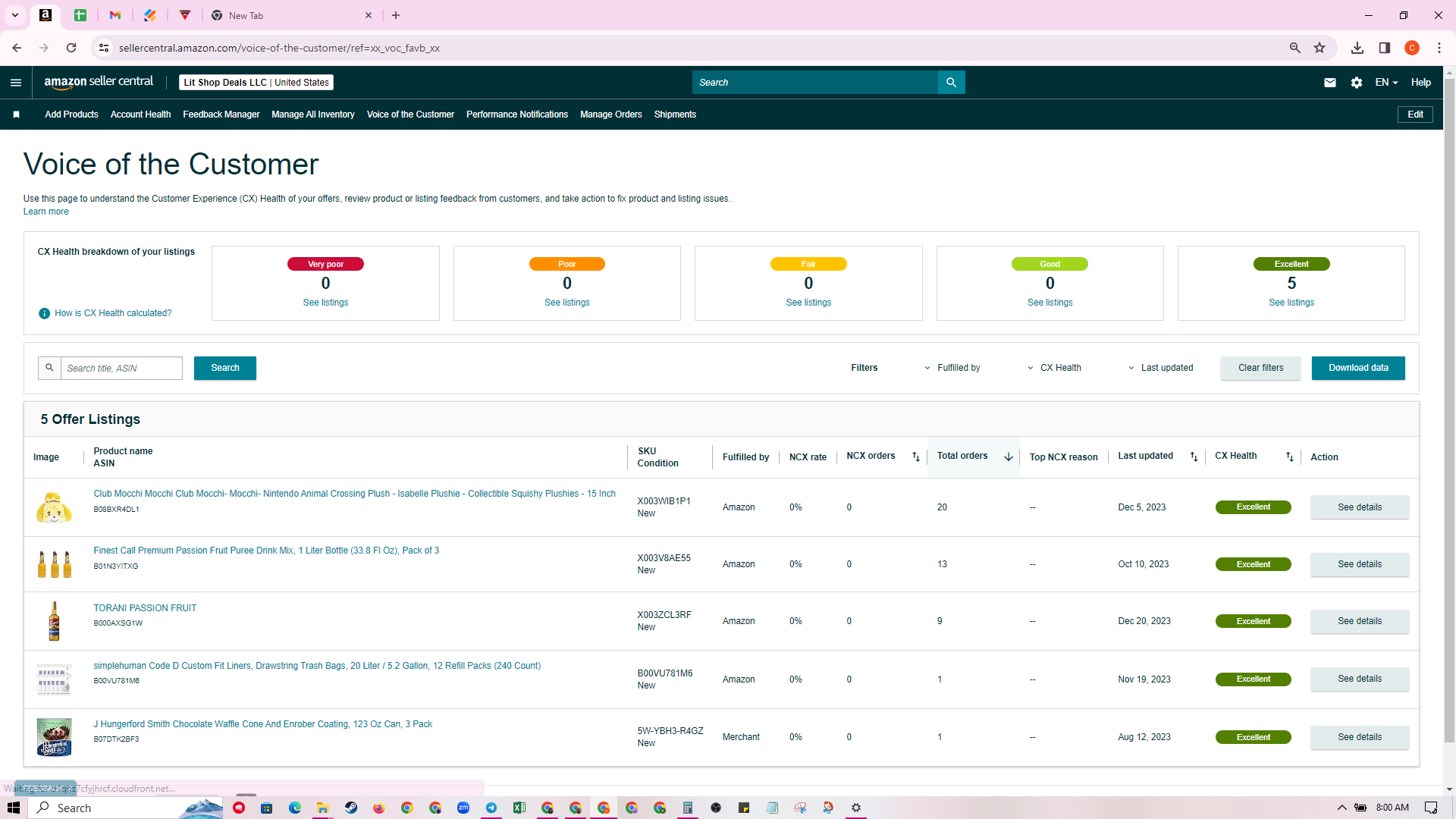Open the Windows Start menu
The height and width of the screenshot is (819, 1456).
click(x=13, y=808)
